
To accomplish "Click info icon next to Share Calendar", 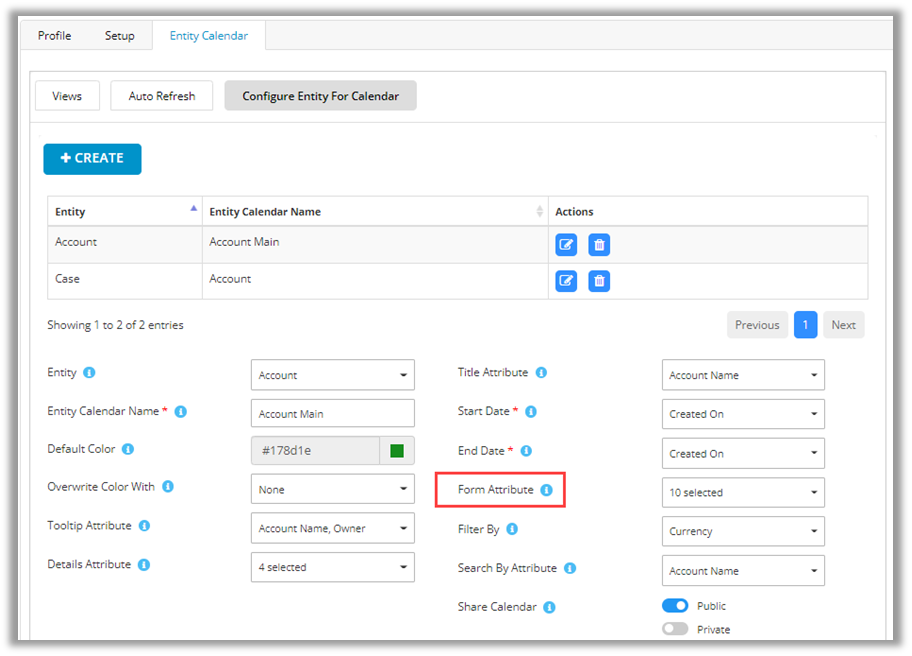I will tap(549, 607).
